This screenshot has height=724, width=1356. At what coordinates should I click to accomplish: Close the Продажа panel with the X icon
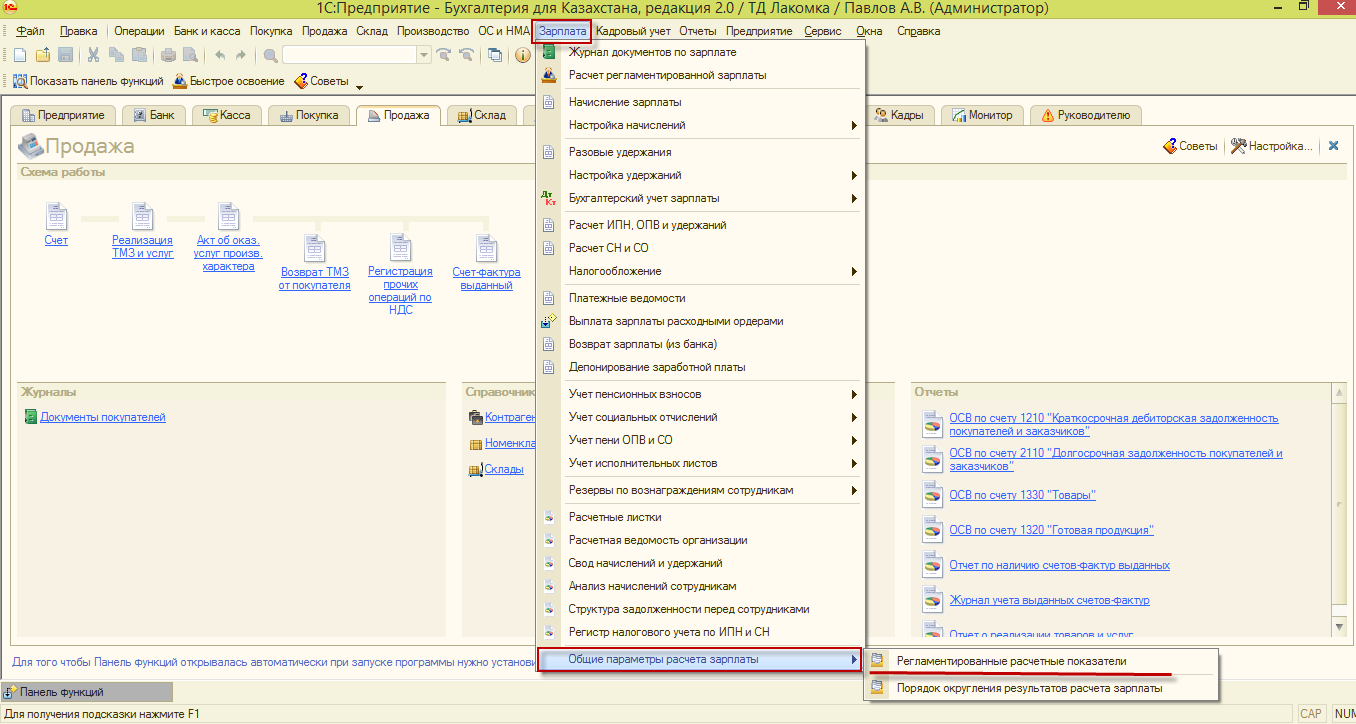[1333, 146]
